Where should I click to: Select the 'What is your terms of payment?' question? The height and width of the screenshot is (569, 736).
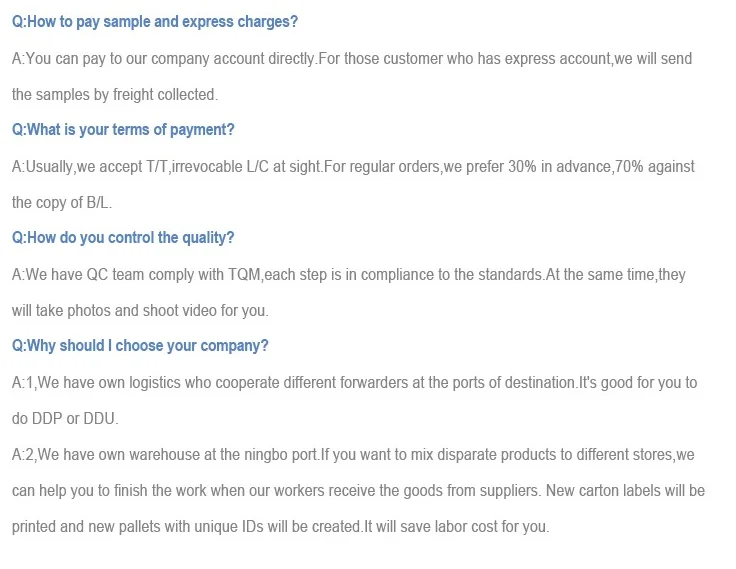tap(123, 130)
